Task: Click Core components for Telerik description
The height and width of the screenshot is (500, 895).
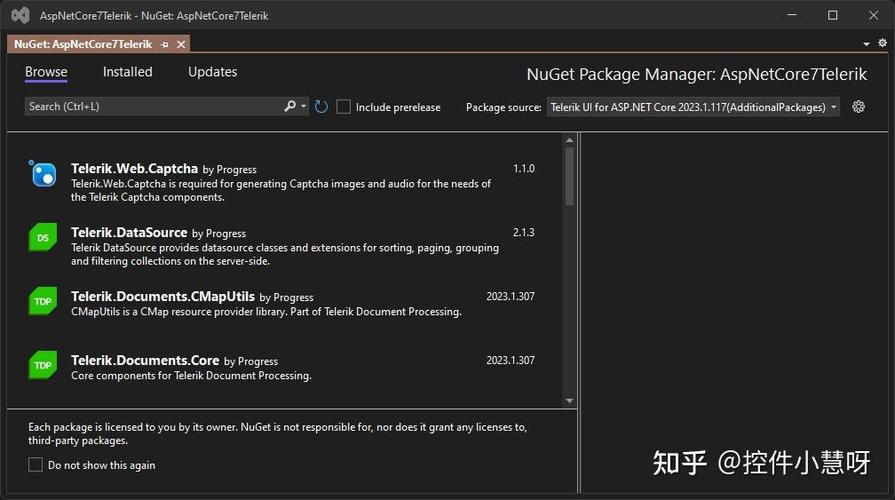Action: coord(191,376)
